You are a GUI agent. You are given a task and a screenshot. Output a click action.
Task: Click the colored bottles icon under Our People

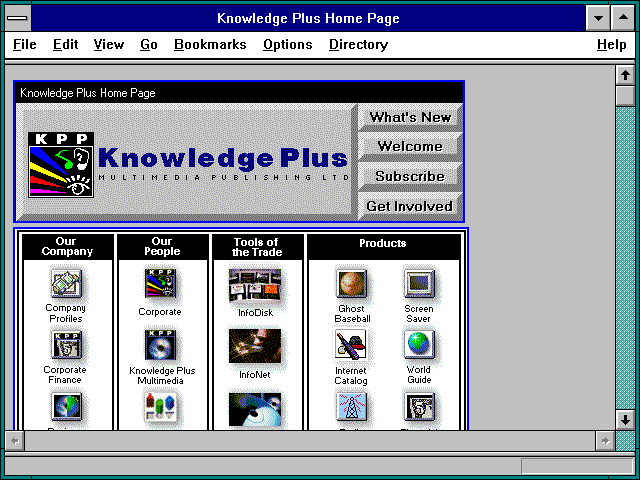tap(160, 406)
